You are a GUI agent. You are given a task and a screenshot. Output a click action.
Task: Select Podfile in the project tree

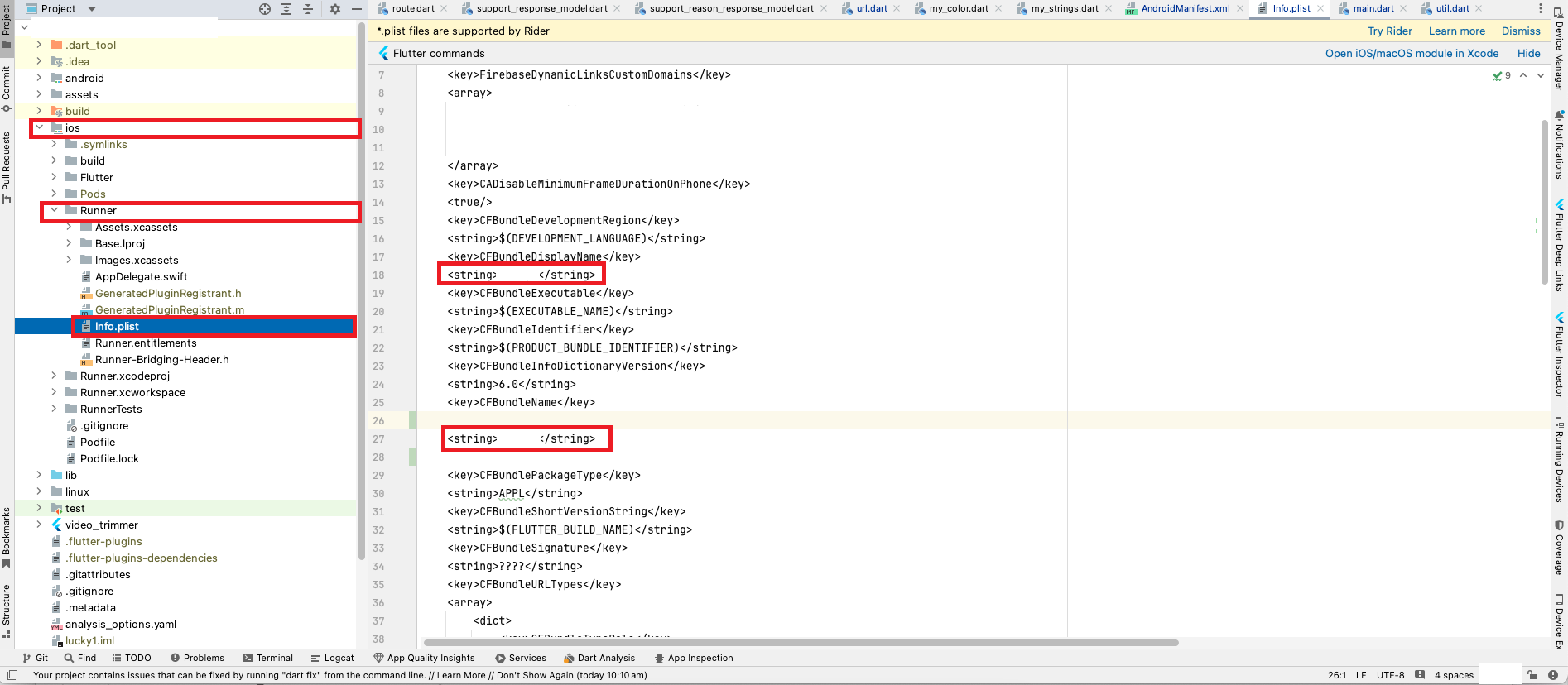(98, 442)
